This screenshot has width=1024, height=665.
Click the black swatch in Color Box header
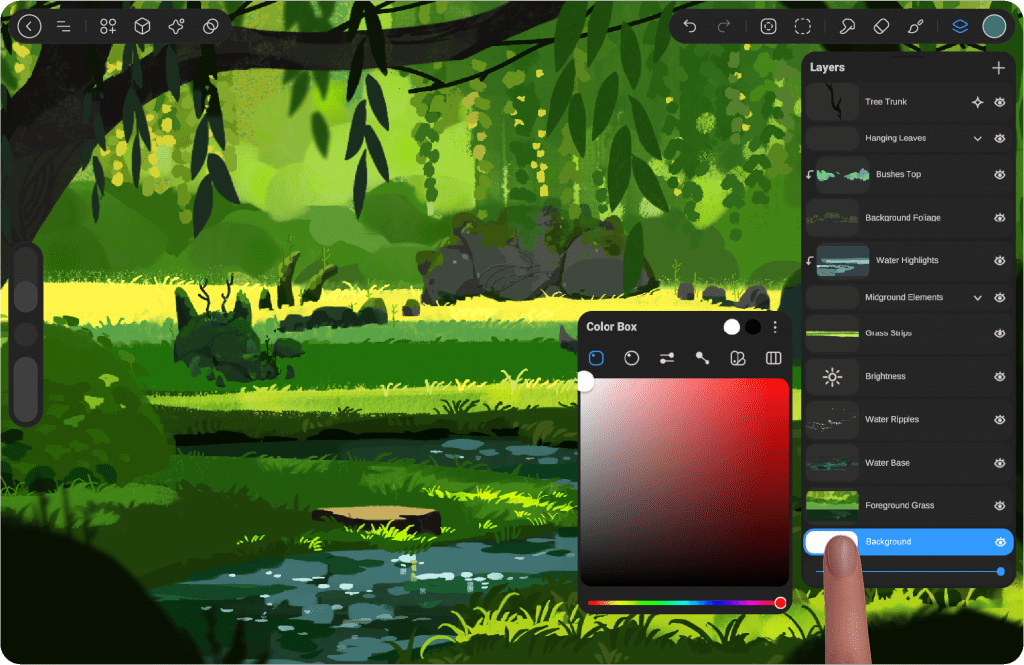pos(753,327)
